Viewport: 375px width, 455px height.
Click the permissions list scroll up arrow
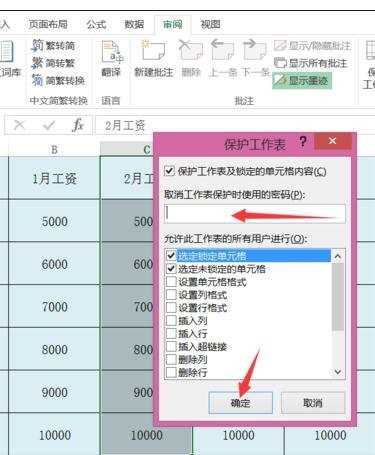click(338, 256)
